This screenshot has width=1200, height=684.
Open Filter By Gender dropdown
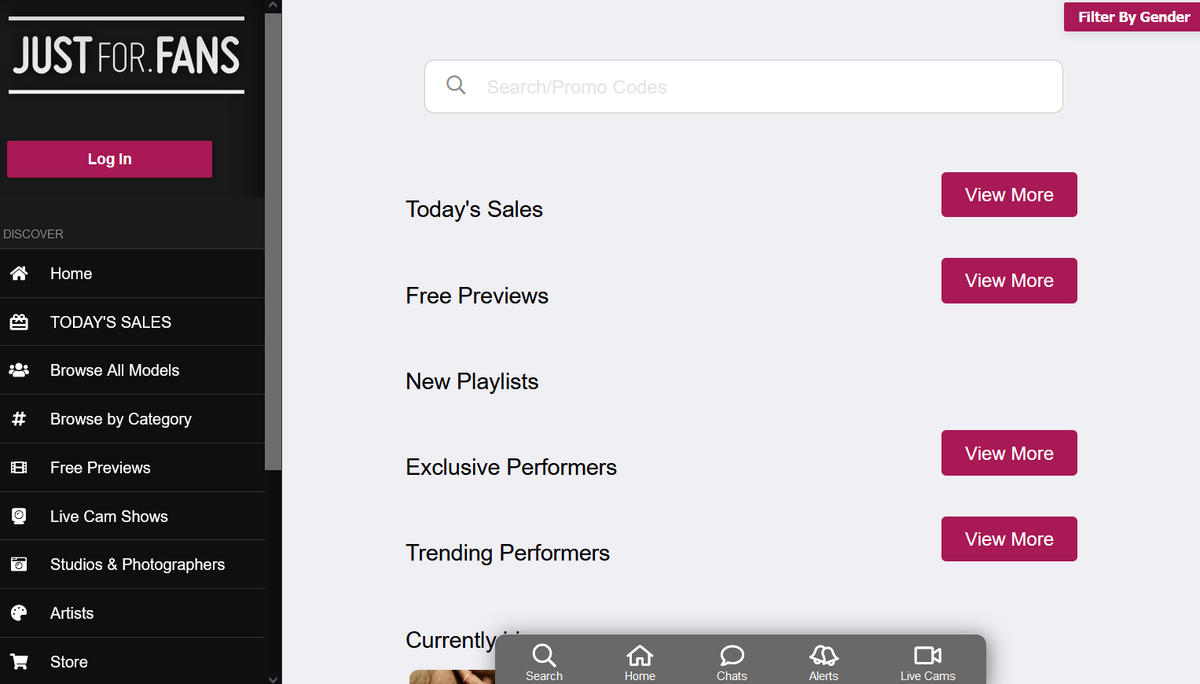point(1132,17)
